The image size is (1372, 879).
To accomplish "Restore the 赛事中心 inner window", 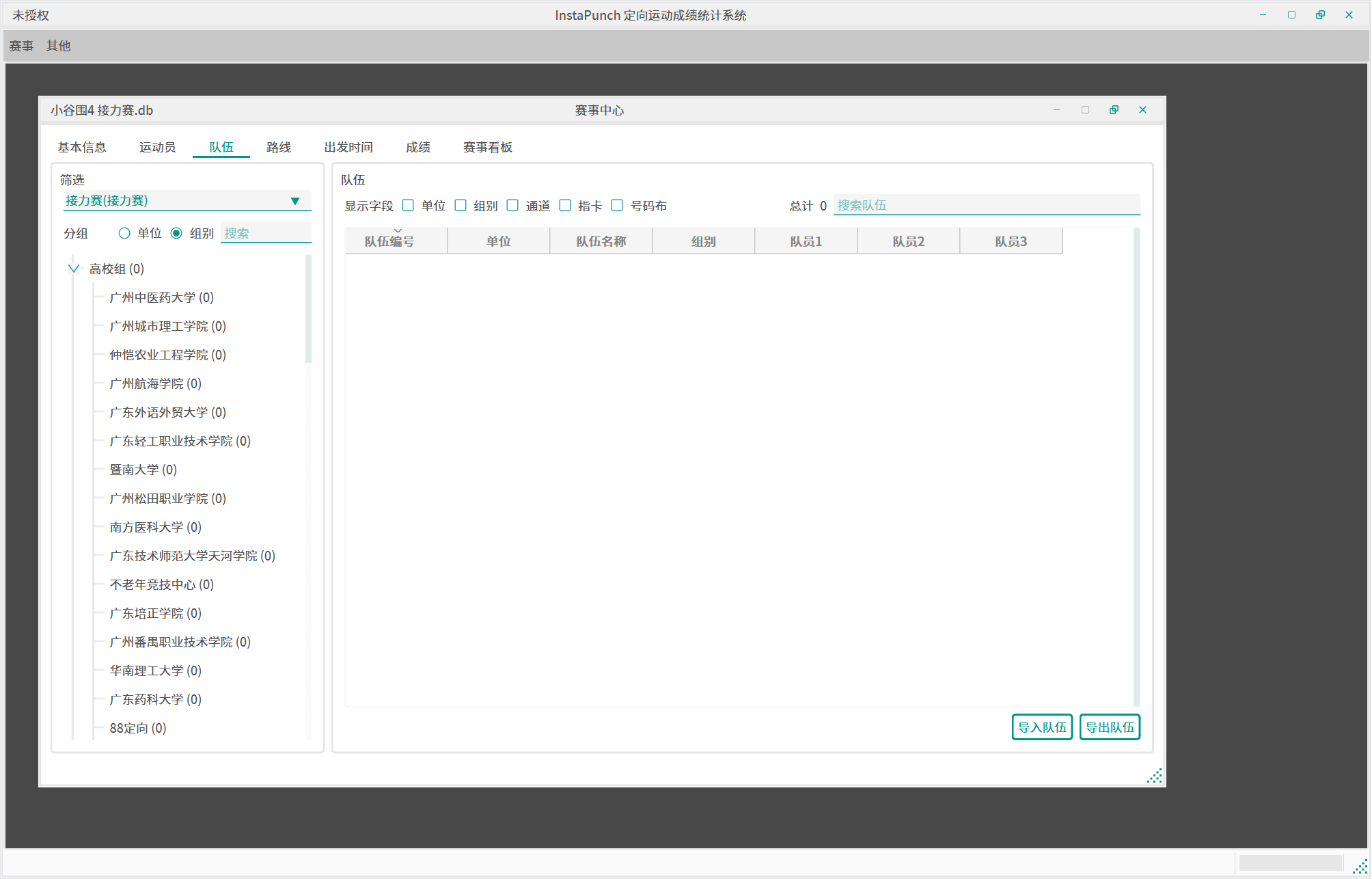I will [1114, 110].
